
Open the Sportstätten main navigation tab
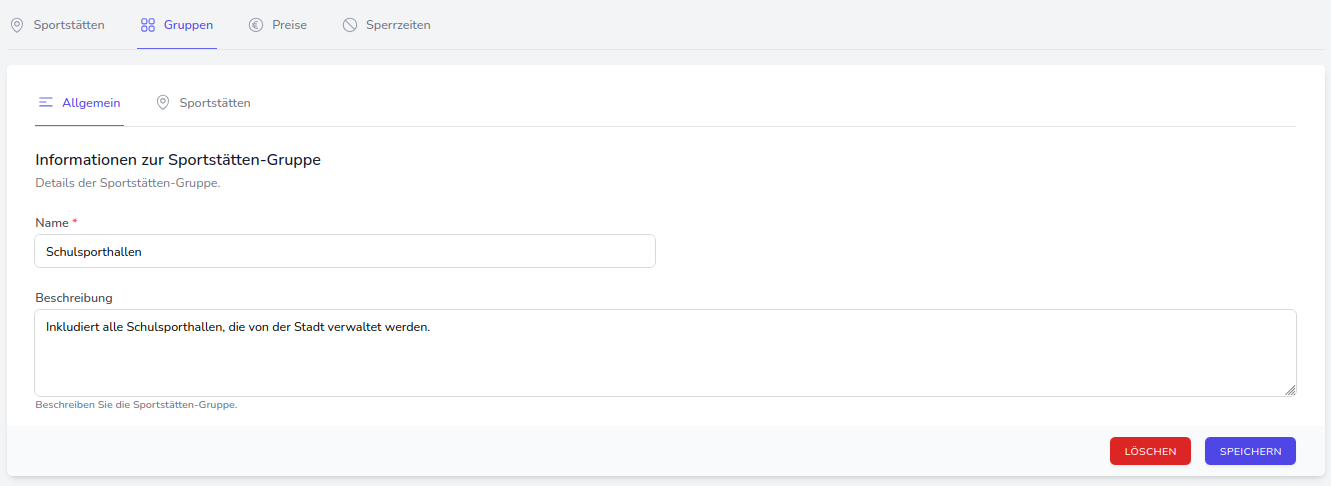(x=68, y=25)
